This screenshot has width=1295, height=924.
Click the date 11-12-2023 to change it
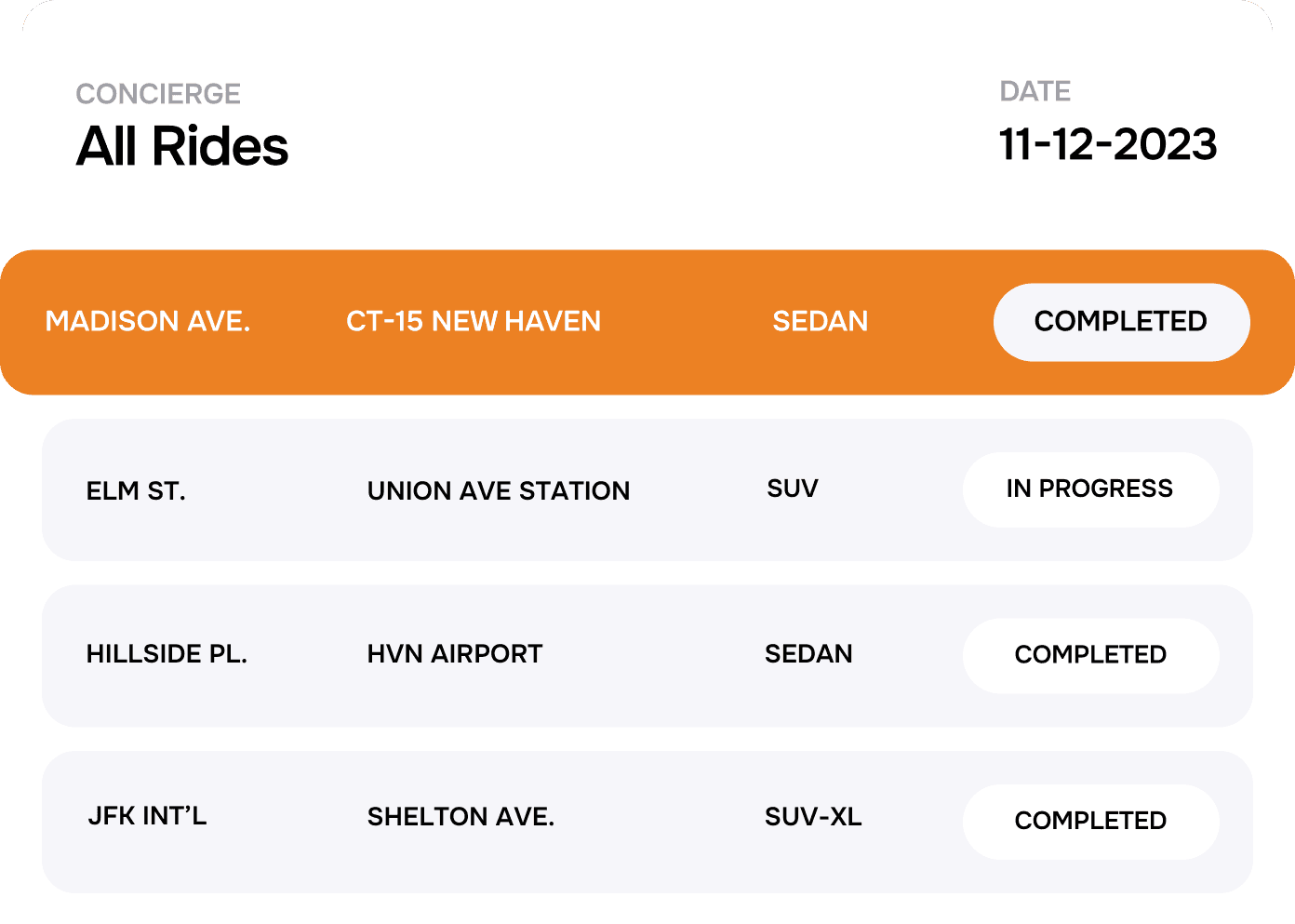[x=1109, y=144]
